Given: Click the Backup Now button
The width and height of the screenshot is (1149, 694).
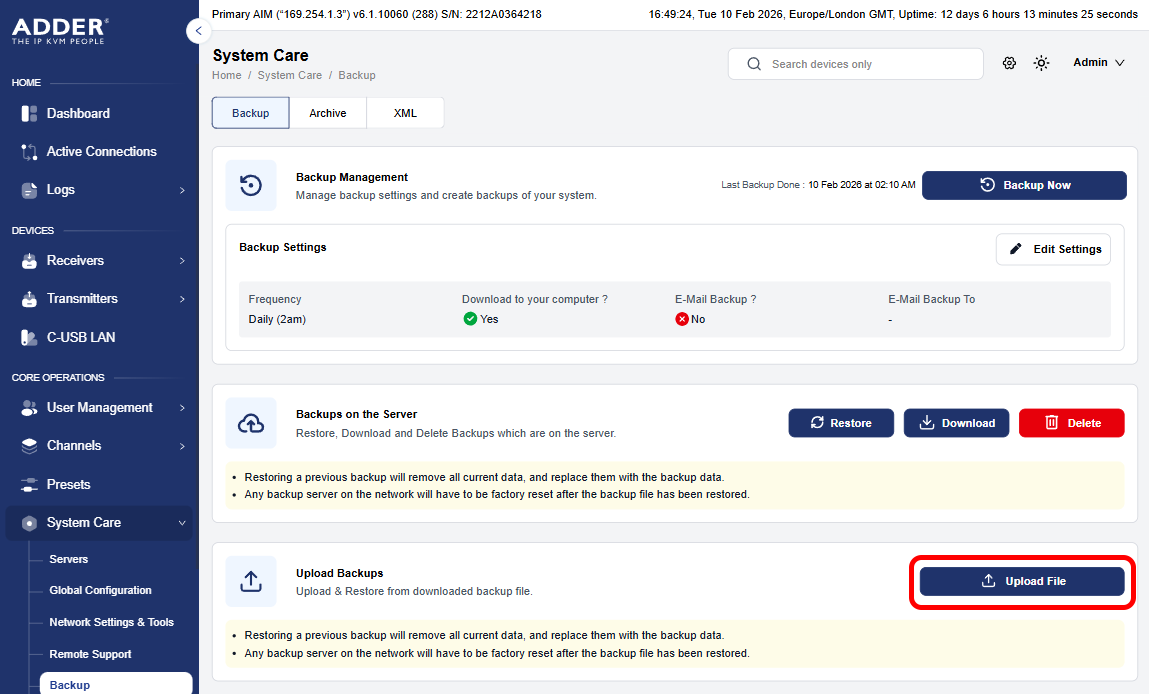Looking at the screenshot, I should 1024,185.
